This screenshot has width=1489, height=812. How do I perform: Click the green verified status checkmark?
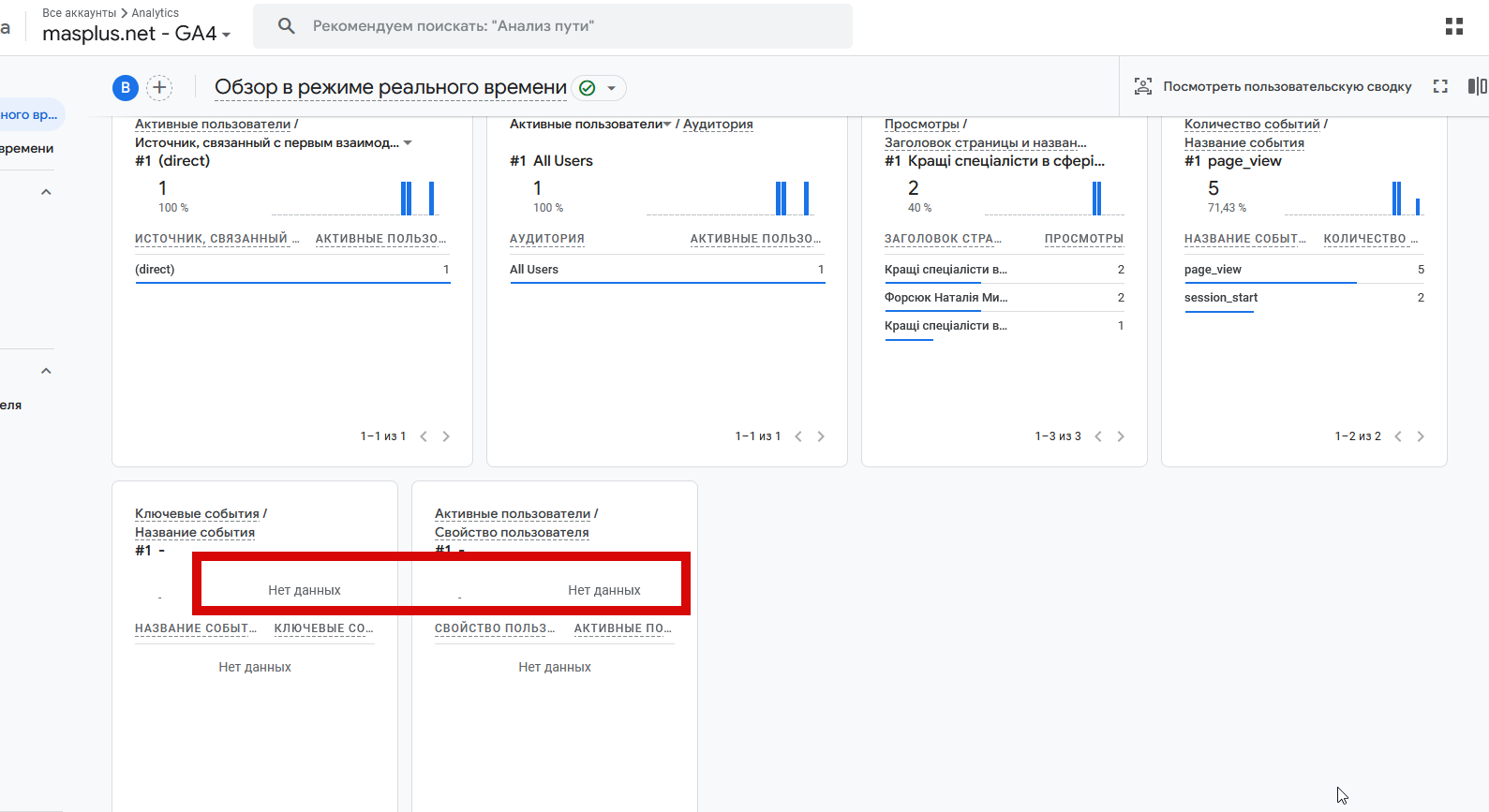coord(588,88)
